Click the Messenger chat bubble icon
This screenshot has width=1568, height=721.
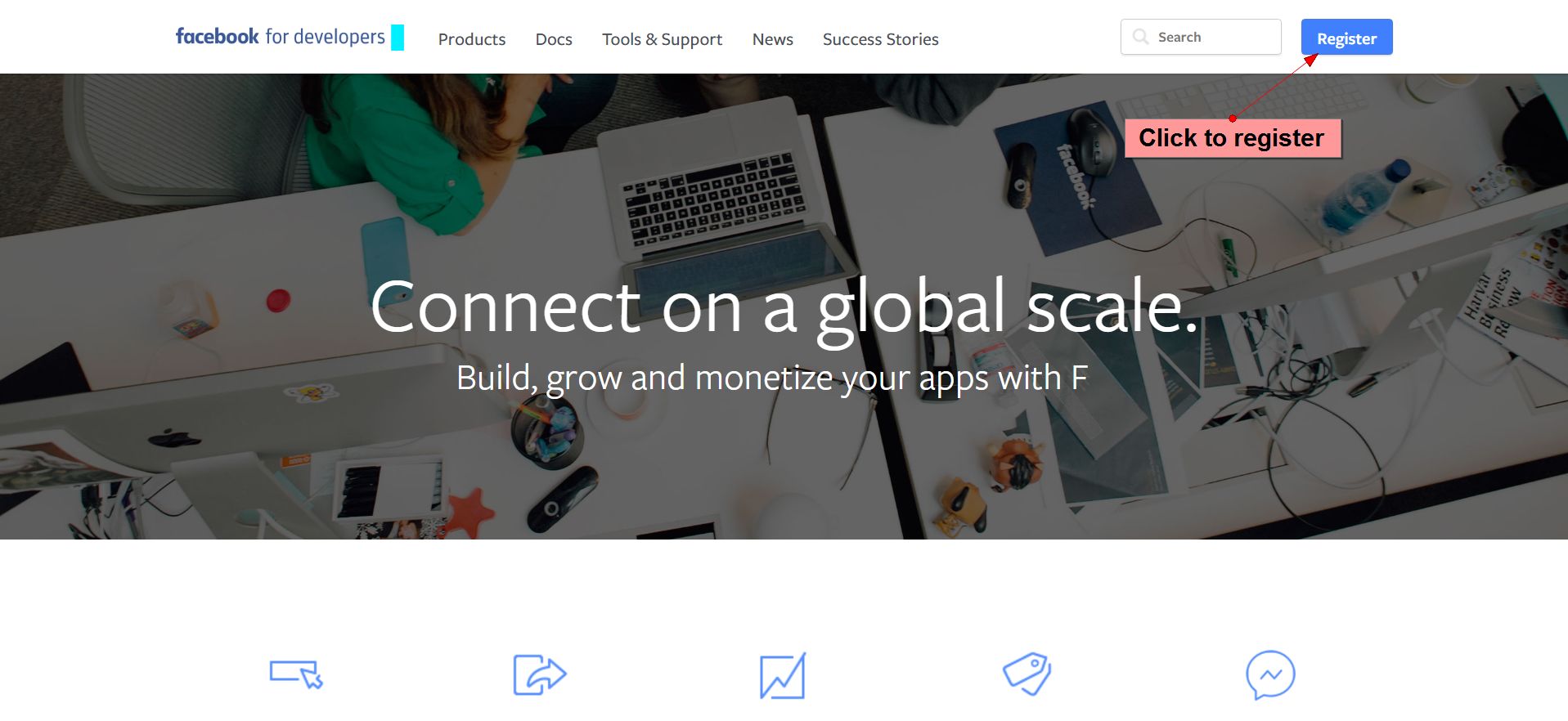tap(1270, 674)
